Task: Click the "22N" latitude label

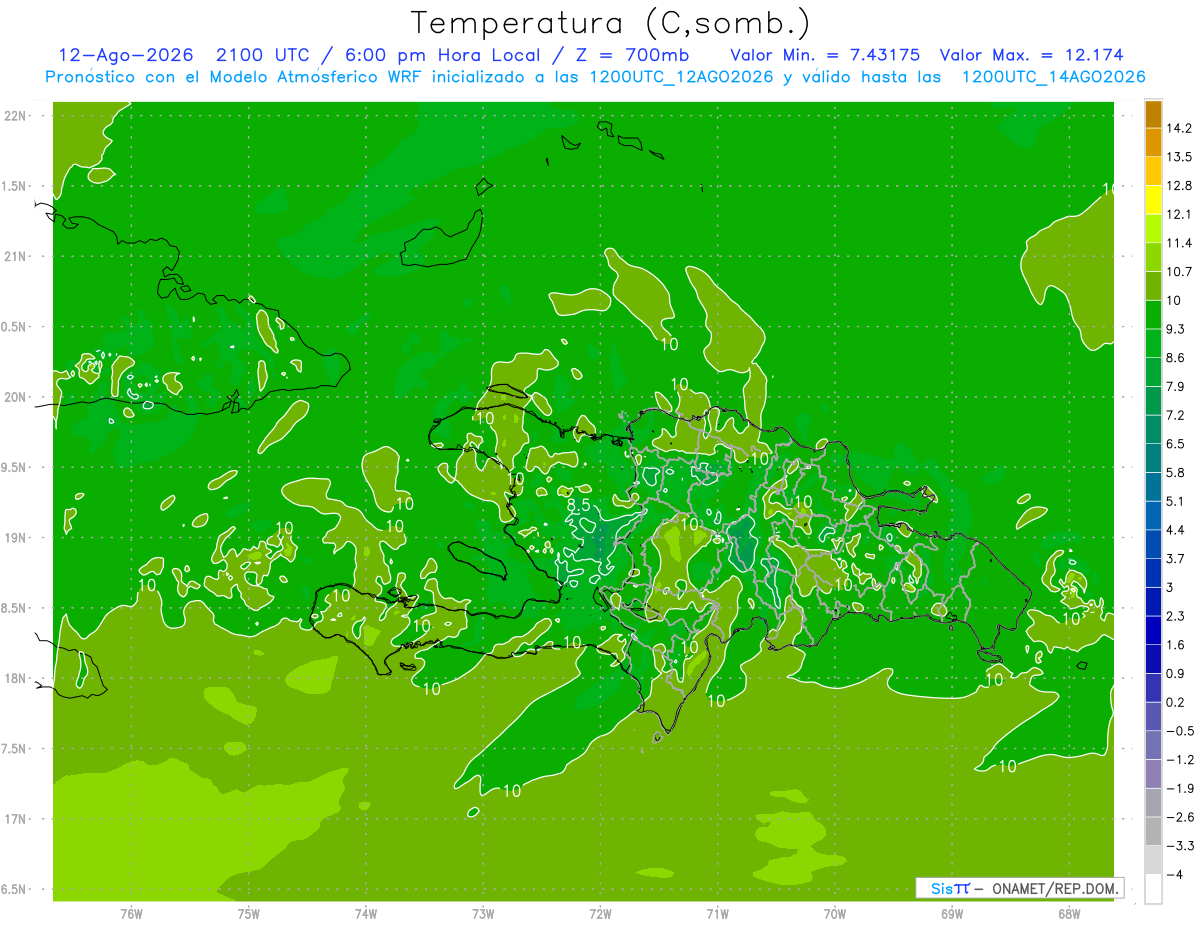Action: (x=15, y=116)
